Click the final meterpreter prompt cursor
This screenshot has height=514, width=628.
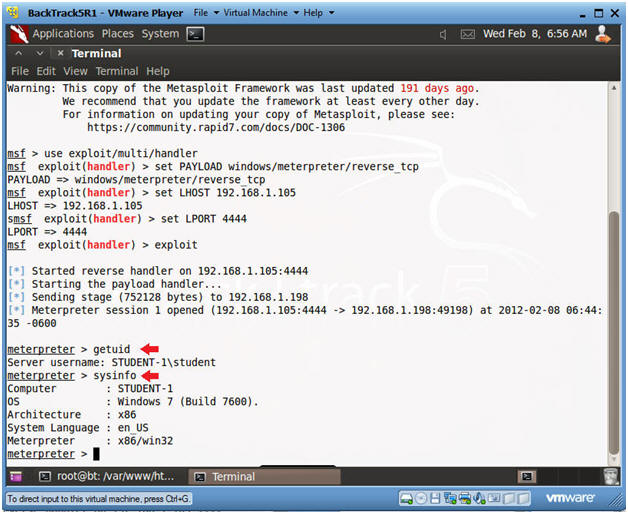pyautogui.click(x=96, y=454)
